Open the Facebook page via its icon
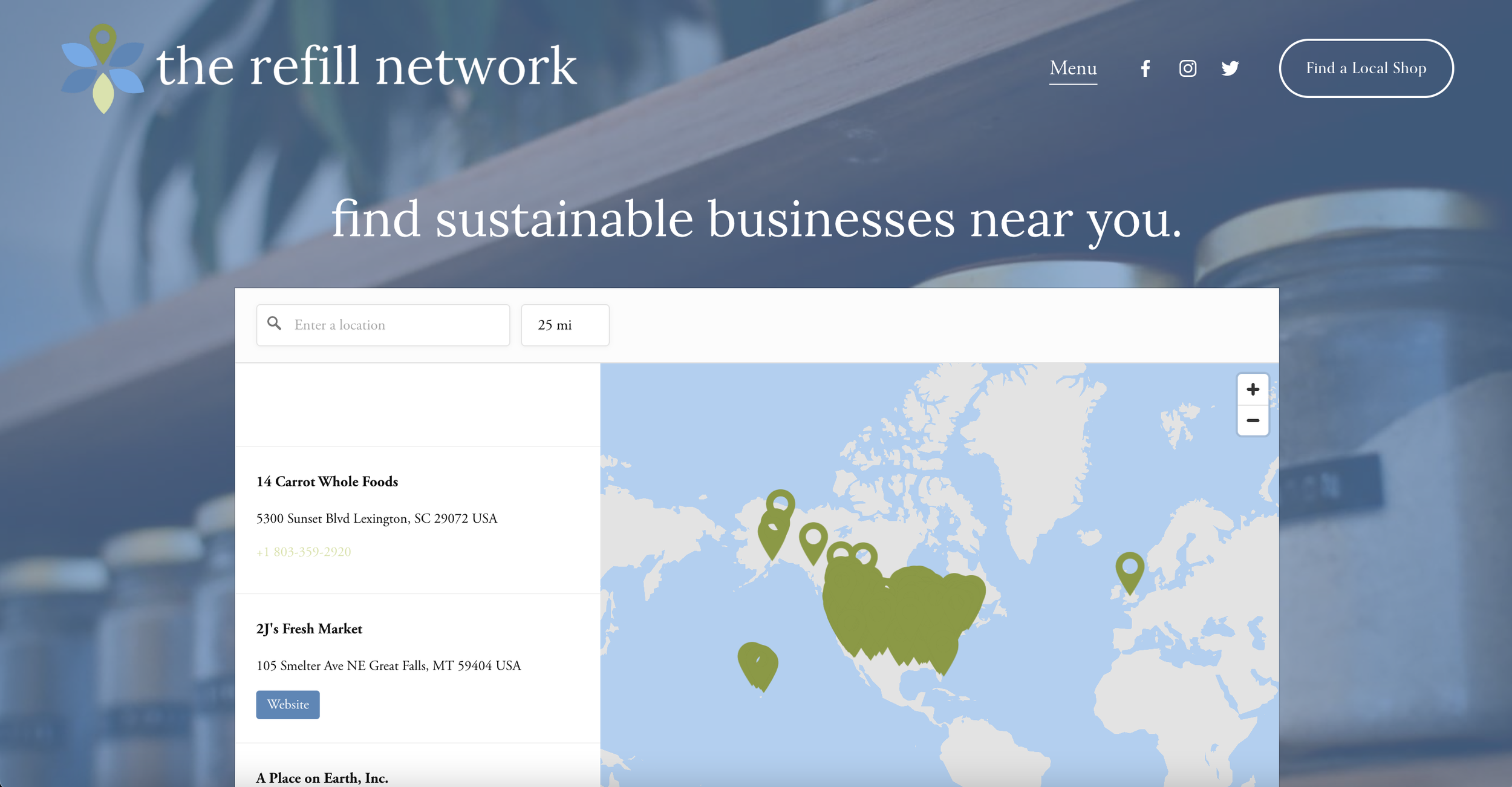The image size is (1512, 787). pyautogui.click(x=1145, y=68)
